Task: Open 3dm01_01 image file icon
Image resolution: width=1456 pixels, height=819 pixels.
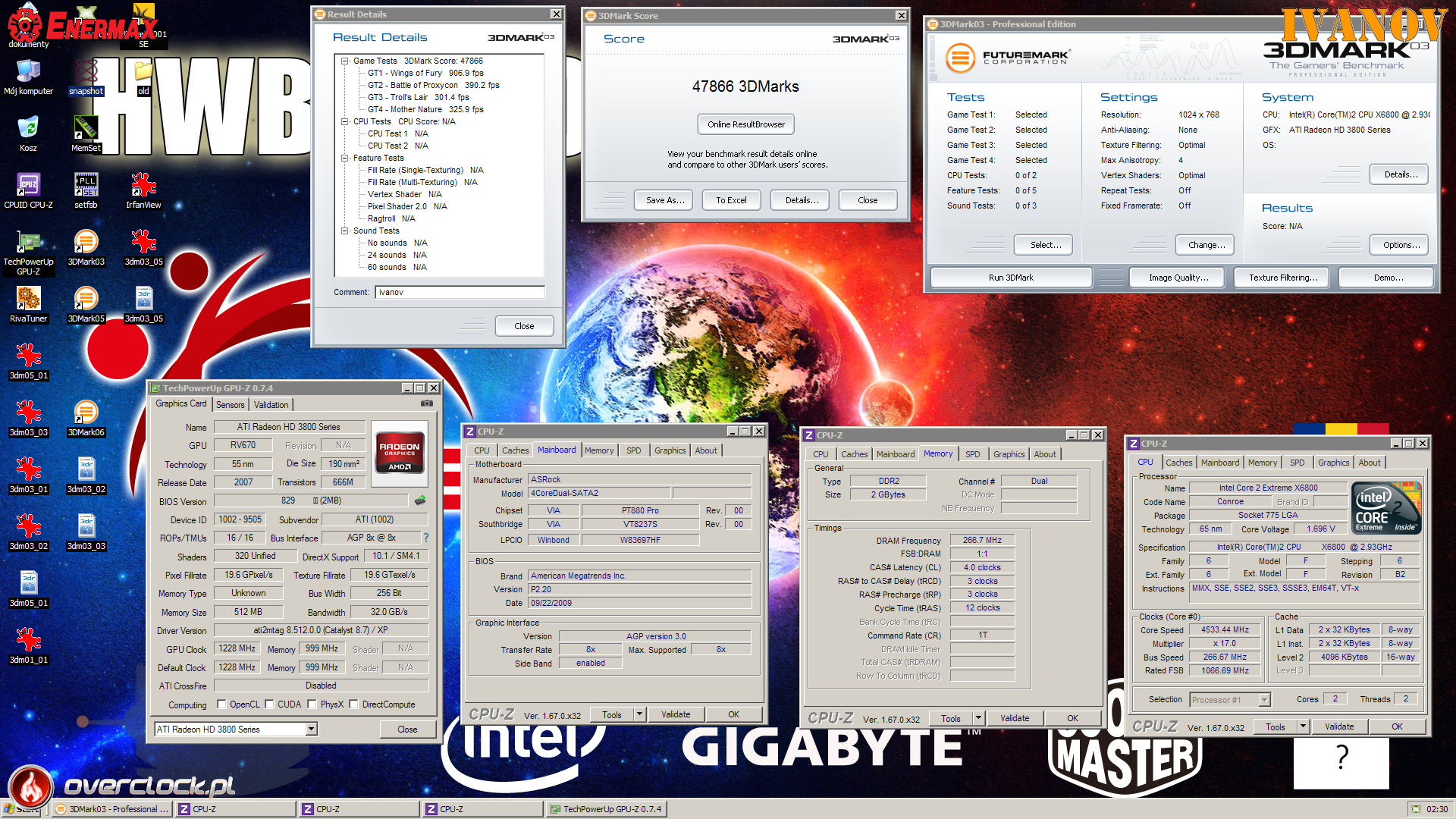Action: (x=28, y=646)
